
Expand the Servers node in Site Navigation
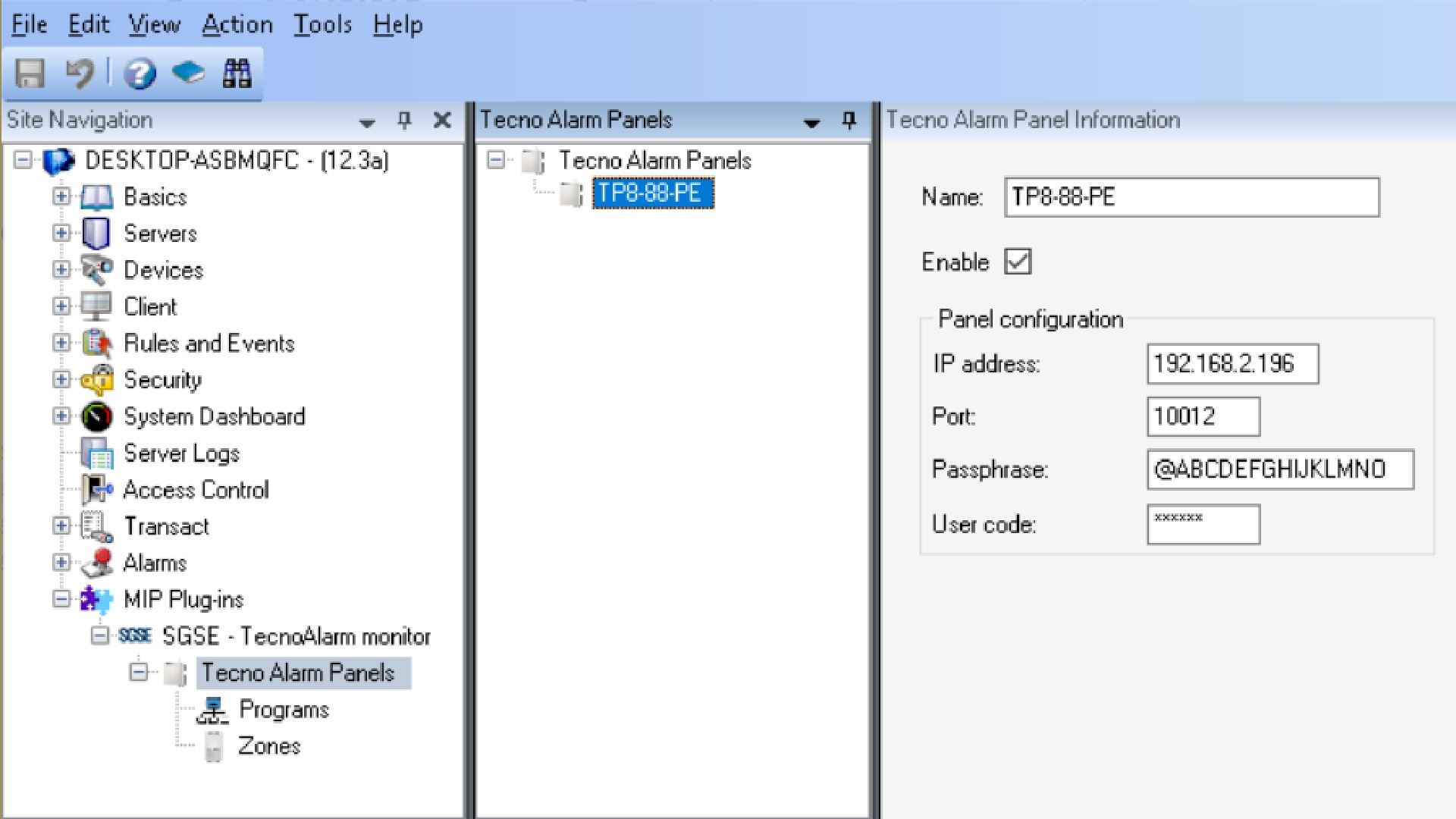tap(62, 232)
